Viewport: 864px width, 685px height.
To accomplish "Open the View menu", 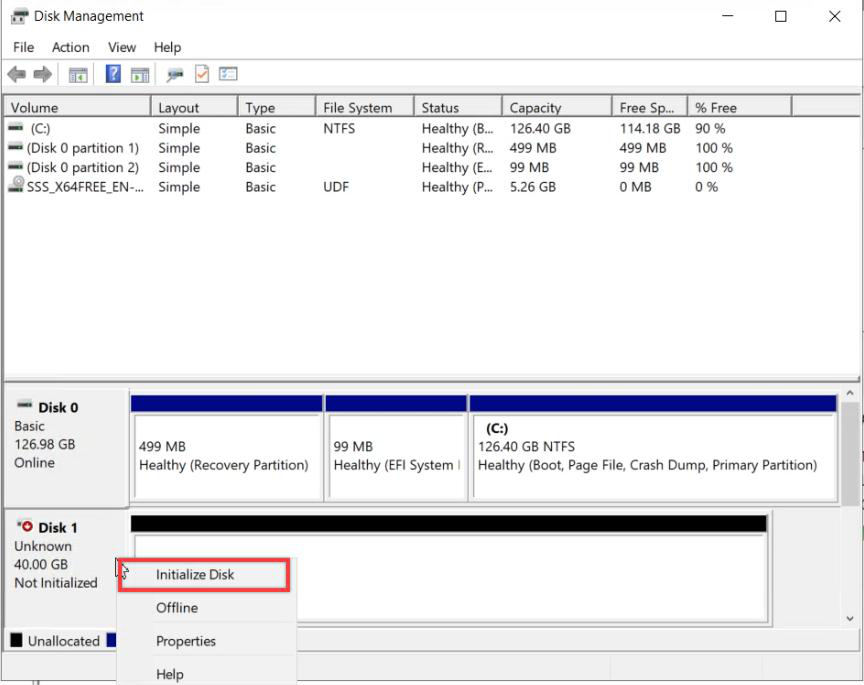I will coord(122,47).
